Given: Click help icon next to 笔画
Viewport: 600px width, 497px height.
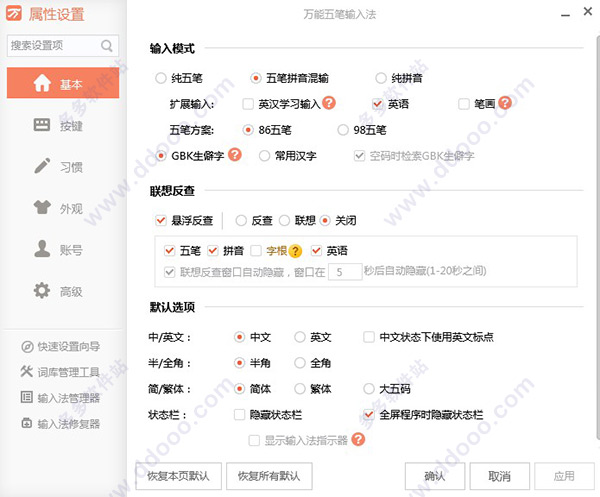Looking at the screenshot, I should pos(505,103).
